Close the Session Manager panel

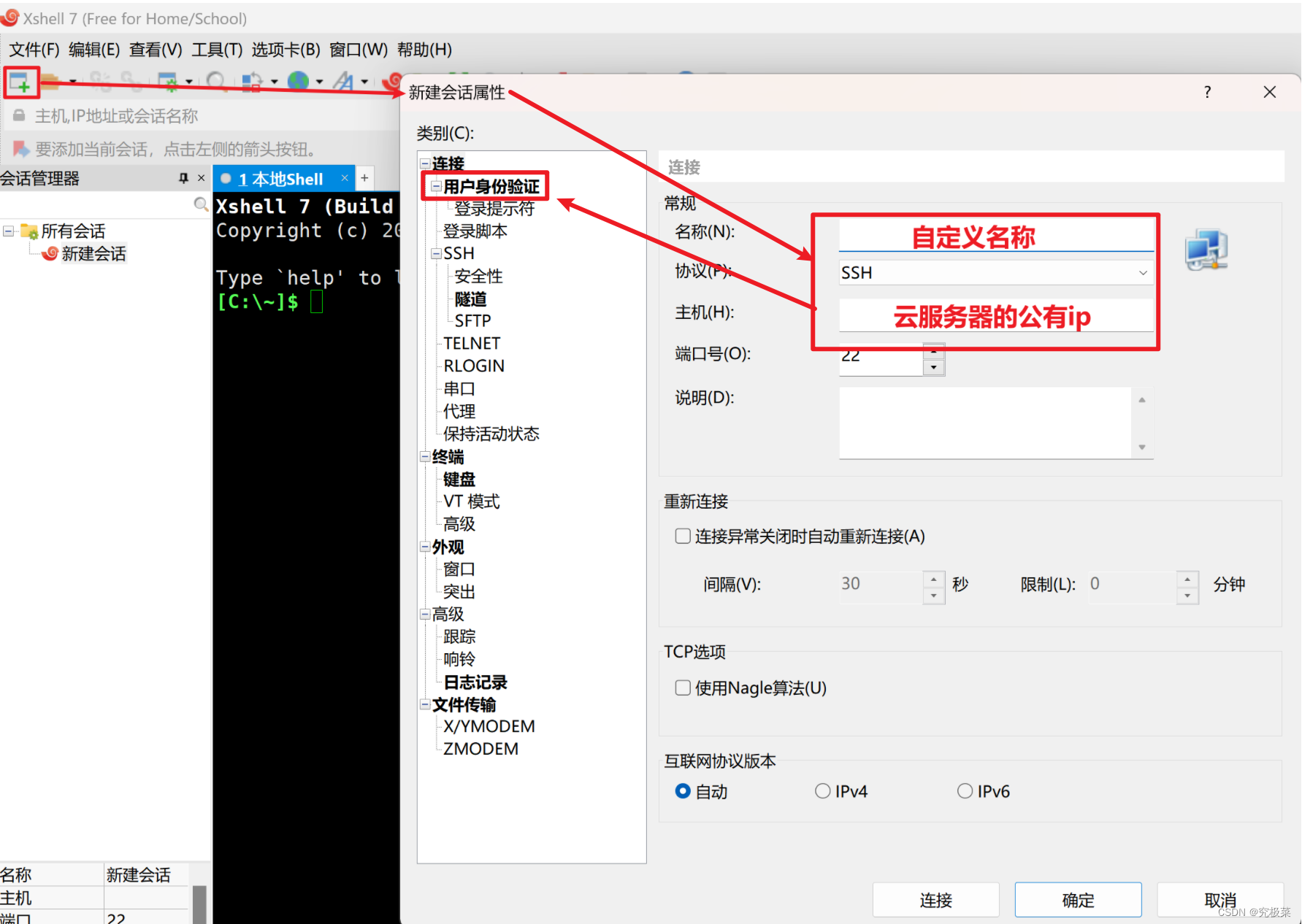point(202,178)
